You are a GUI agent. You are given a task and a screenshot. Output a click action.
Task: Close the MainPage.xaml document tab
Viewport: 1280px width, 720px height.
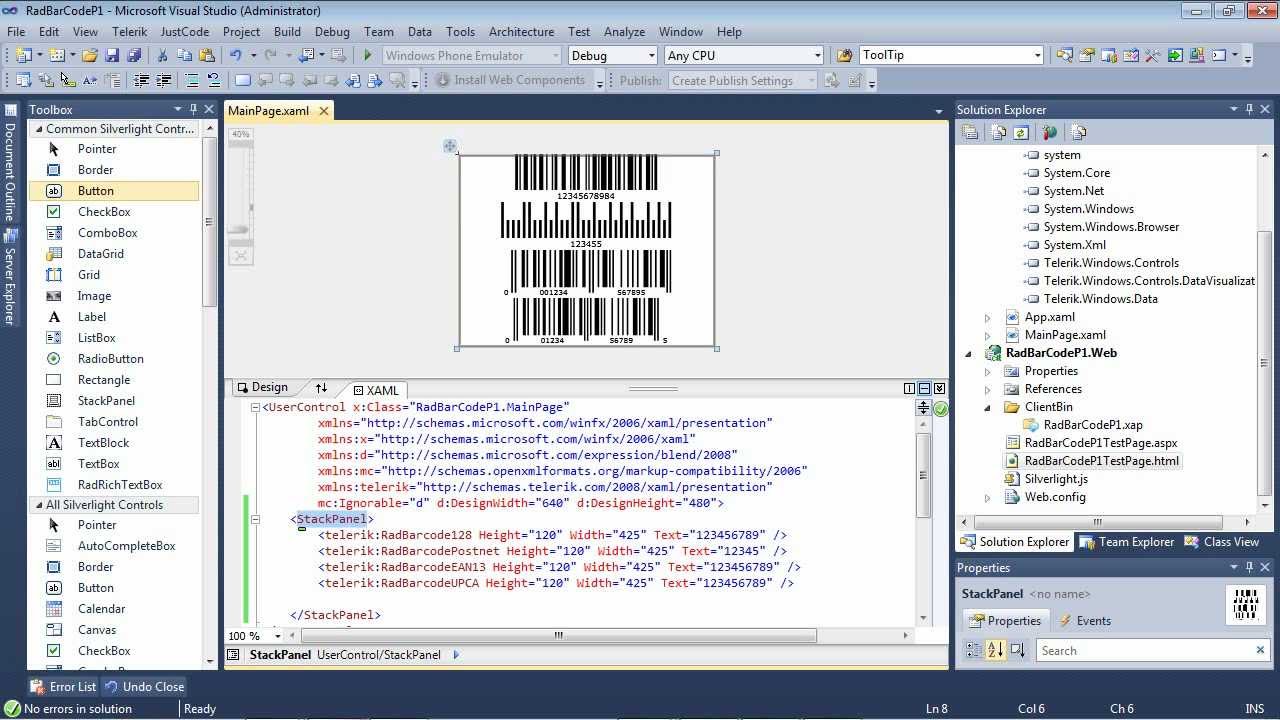[x=323, y=111]
